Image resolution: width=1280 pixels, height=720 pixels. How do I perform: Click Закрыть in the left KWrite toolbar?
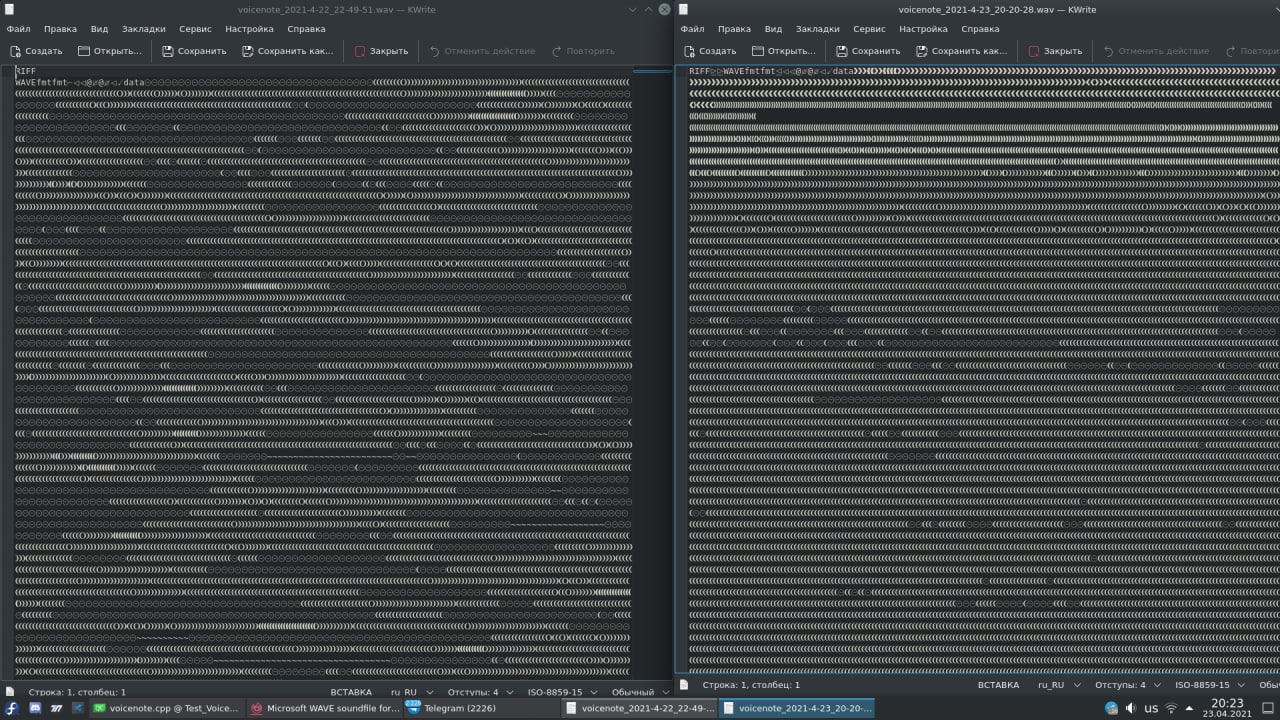(381, 51)
